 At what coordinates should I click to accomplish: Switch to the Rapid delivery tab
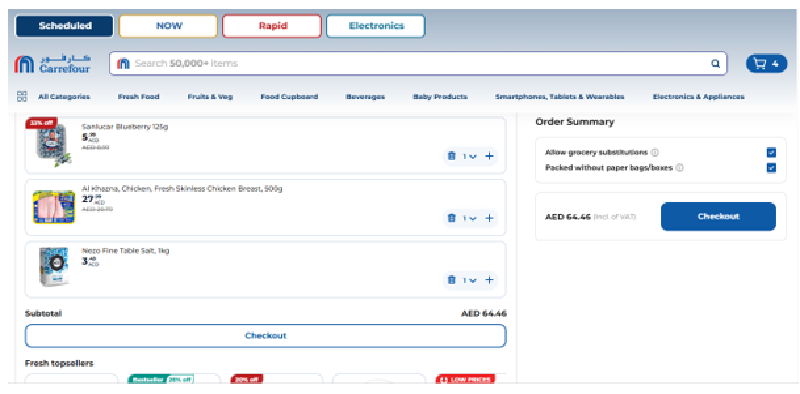[x=272, y=26]
